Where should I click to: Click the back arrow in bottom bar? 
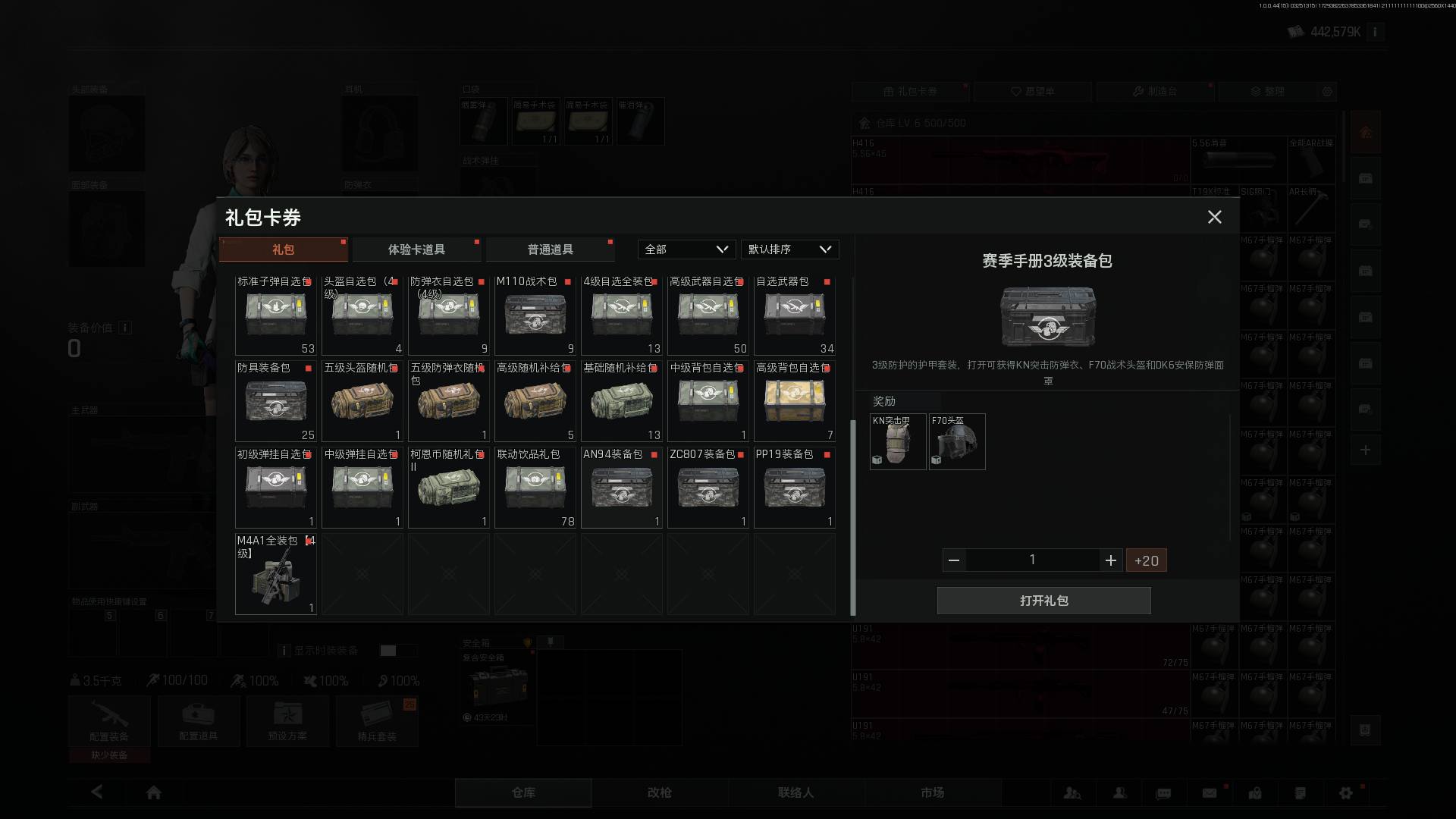click(x=97, y=792)
